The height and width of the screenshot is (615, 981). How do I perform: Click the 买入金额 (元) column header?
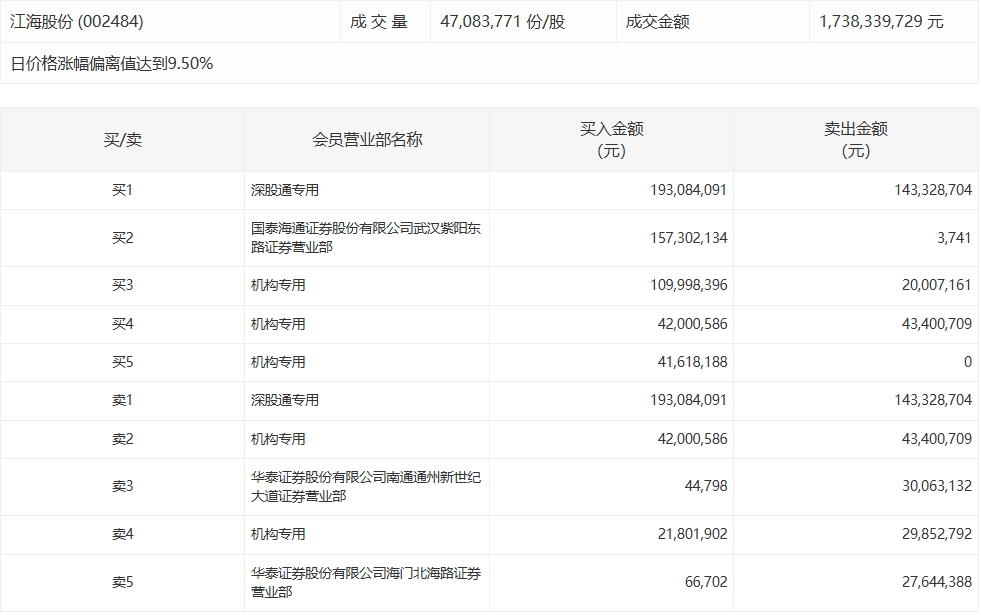pos(611,140)
